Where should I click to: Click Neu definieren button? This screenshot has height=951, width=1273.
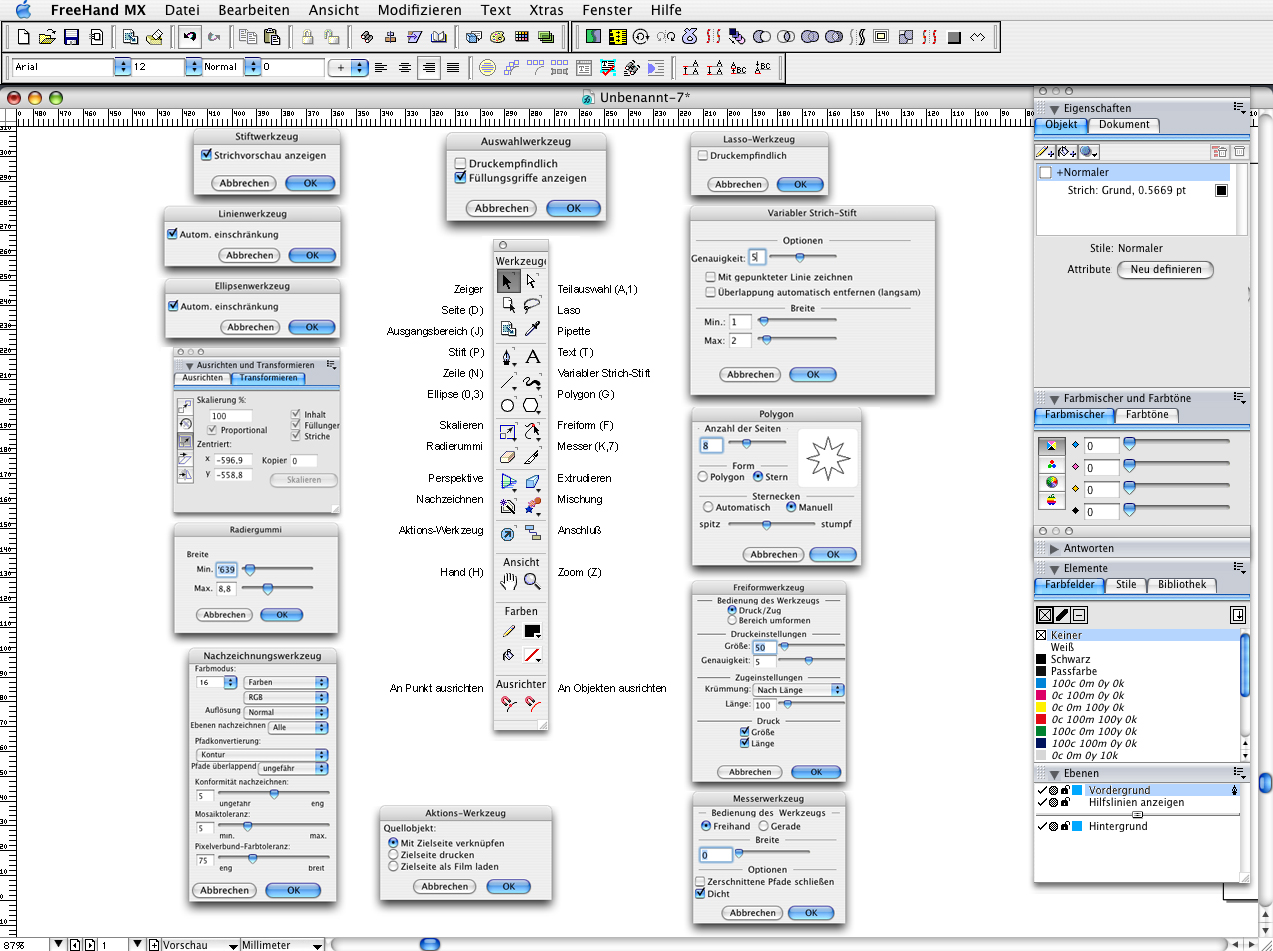point(1165,270)
